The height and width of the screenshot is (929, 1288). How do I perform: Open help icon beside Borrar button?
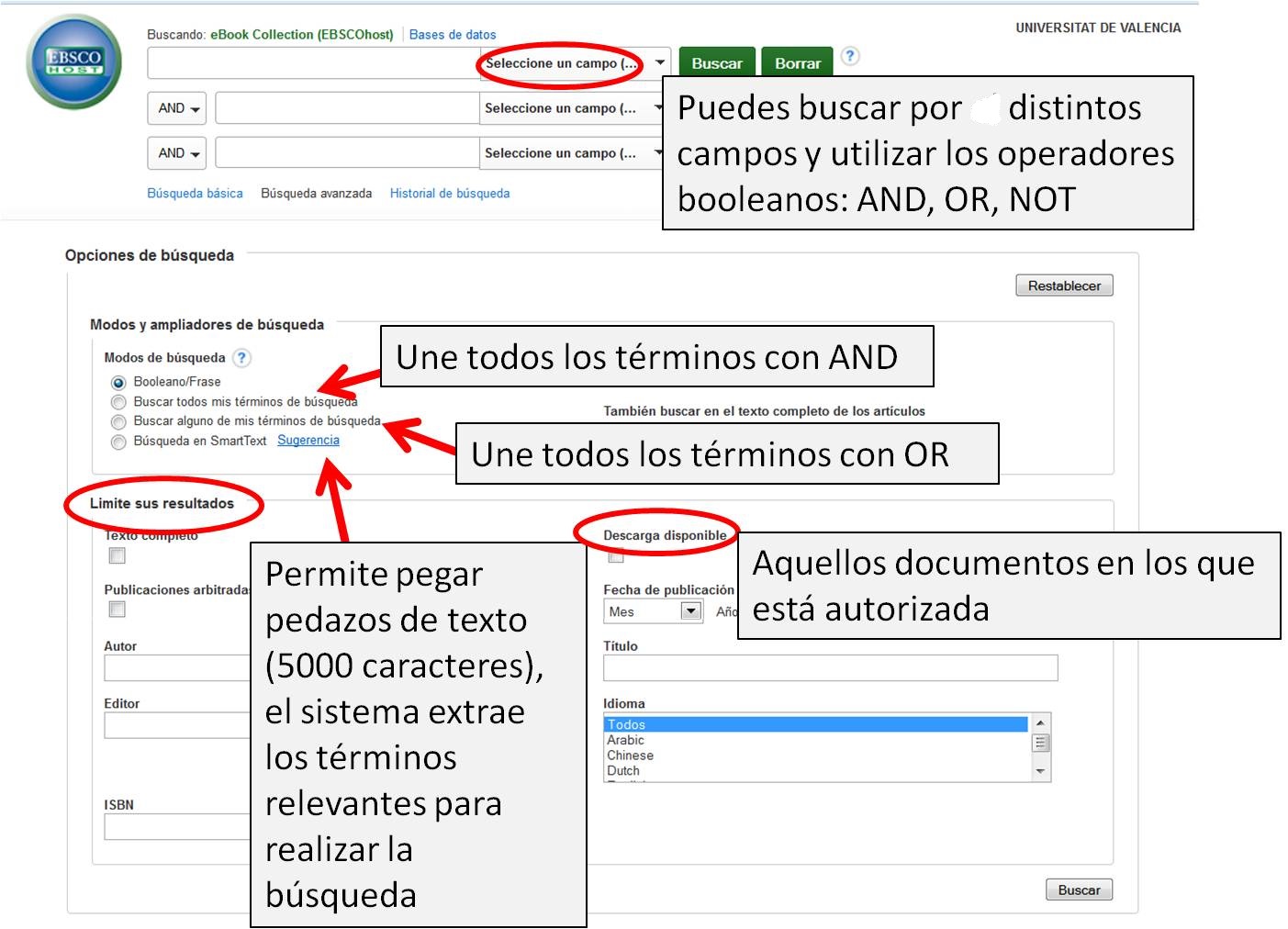(850, 56)
